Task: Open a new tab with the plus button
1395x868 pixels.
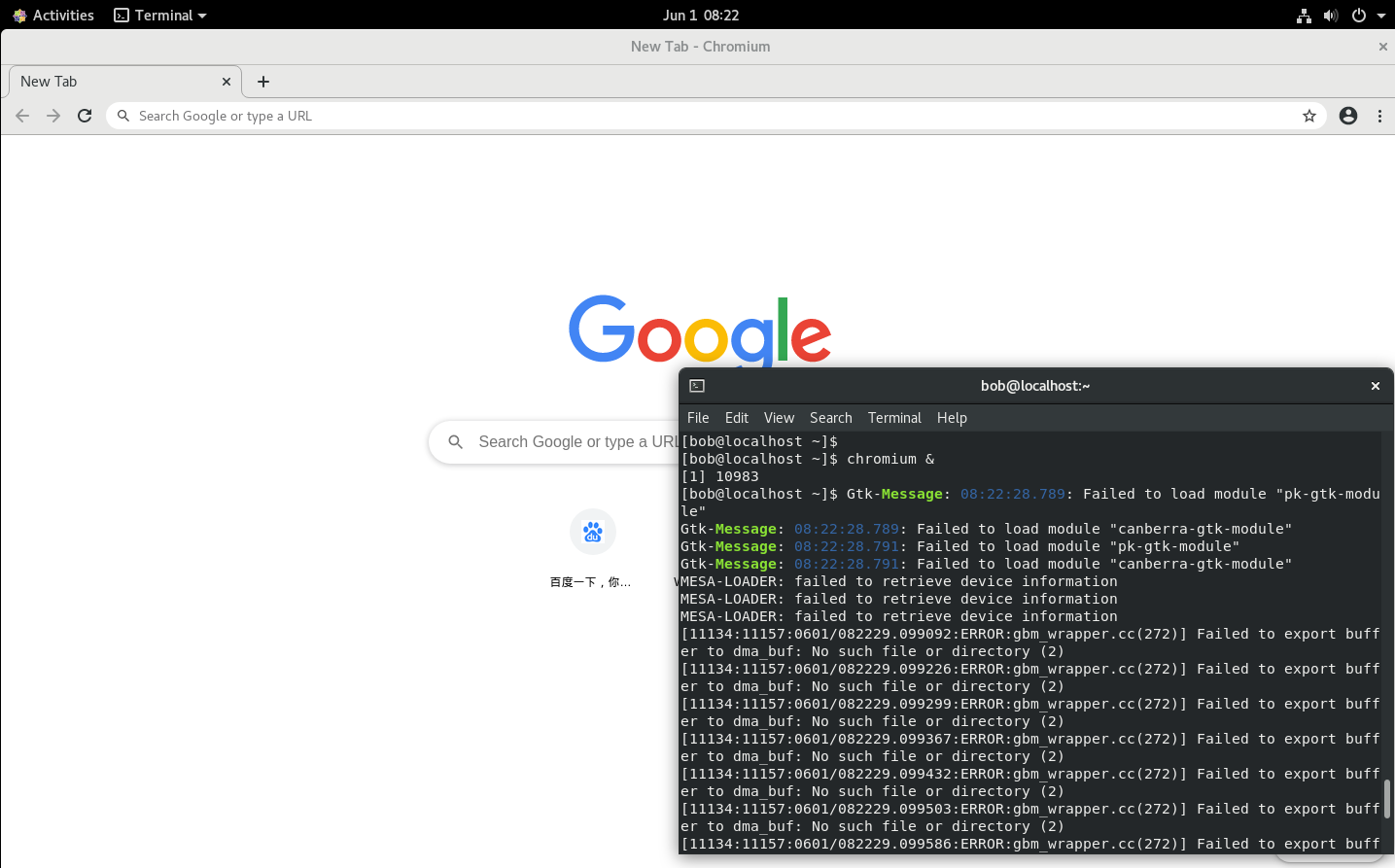Action: pyautogui.click(x=263, y=82)
